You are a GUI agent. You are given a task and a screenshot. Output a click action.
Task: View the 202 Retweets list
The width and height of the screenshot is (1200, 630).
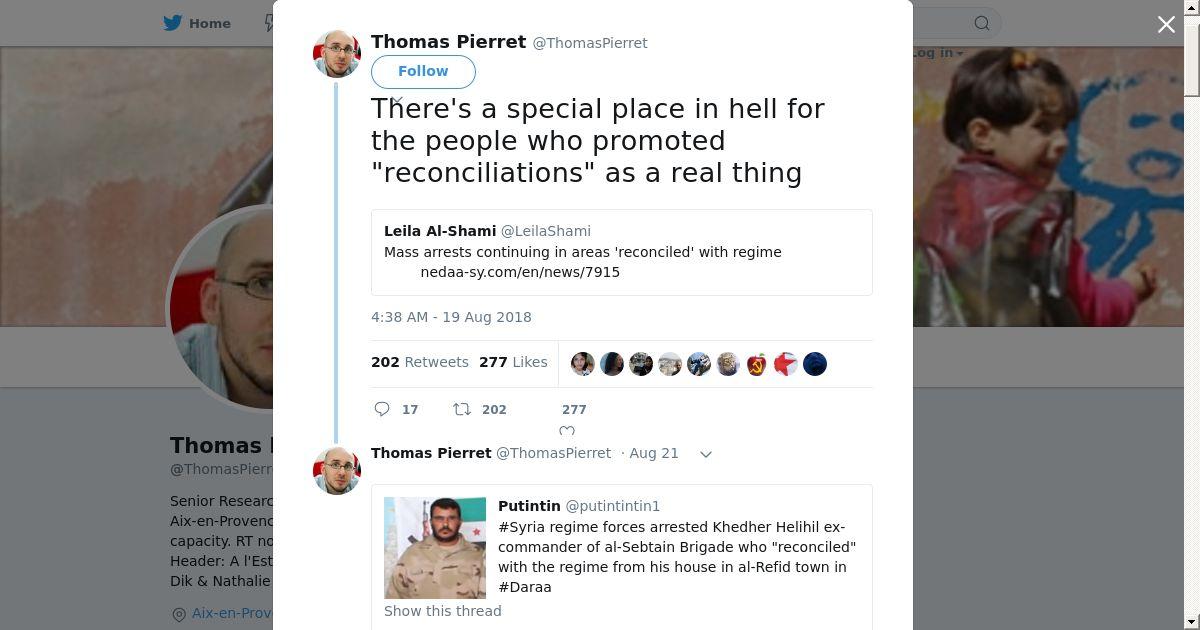(x=420, y=362)
